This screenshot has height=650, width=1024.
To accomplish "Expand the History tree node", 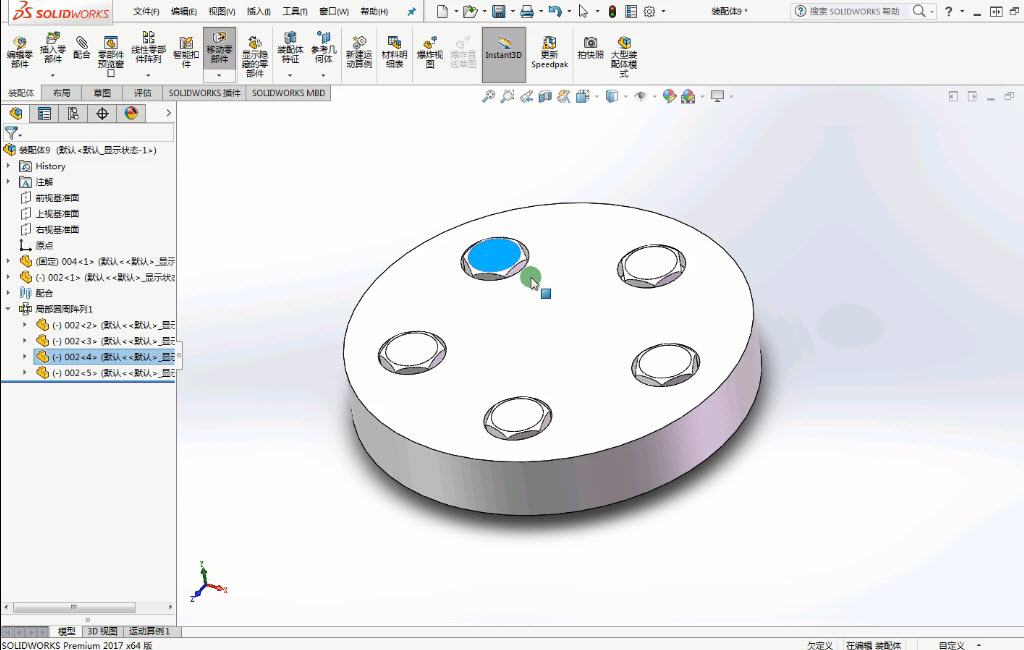I will (8, 166).
